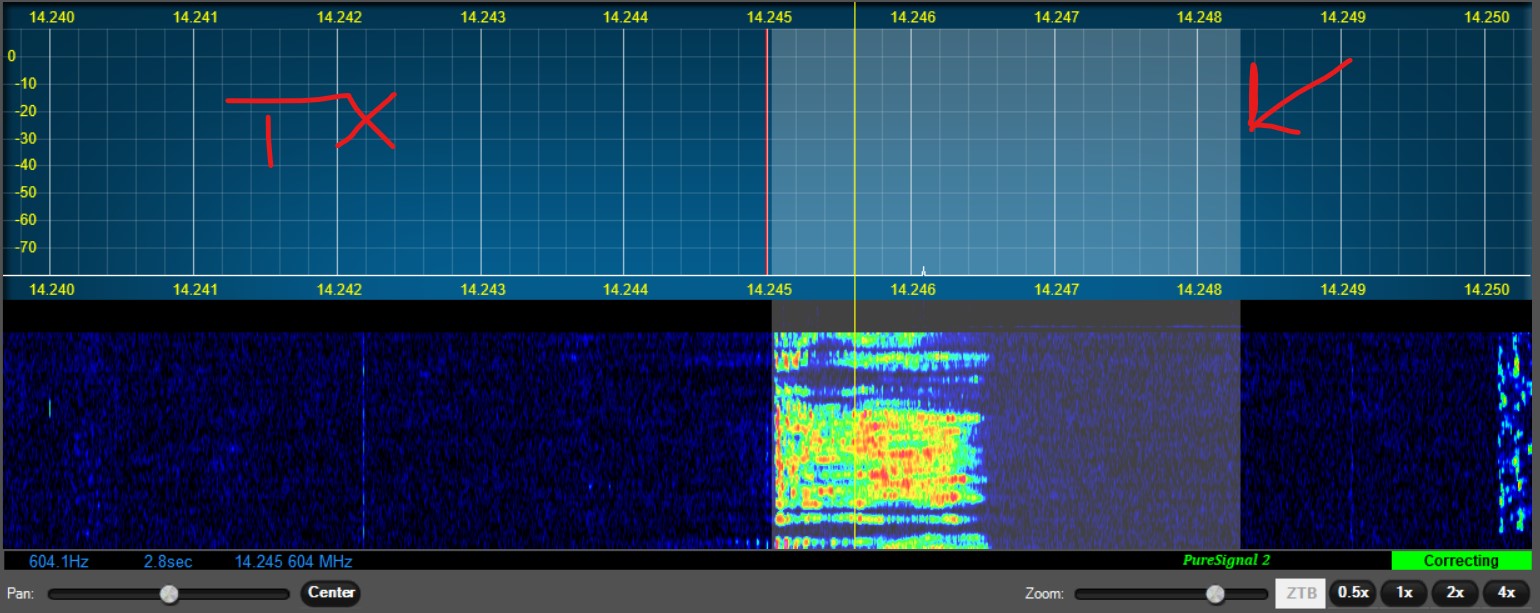Select the red filter edge line at 14.245

767,150
